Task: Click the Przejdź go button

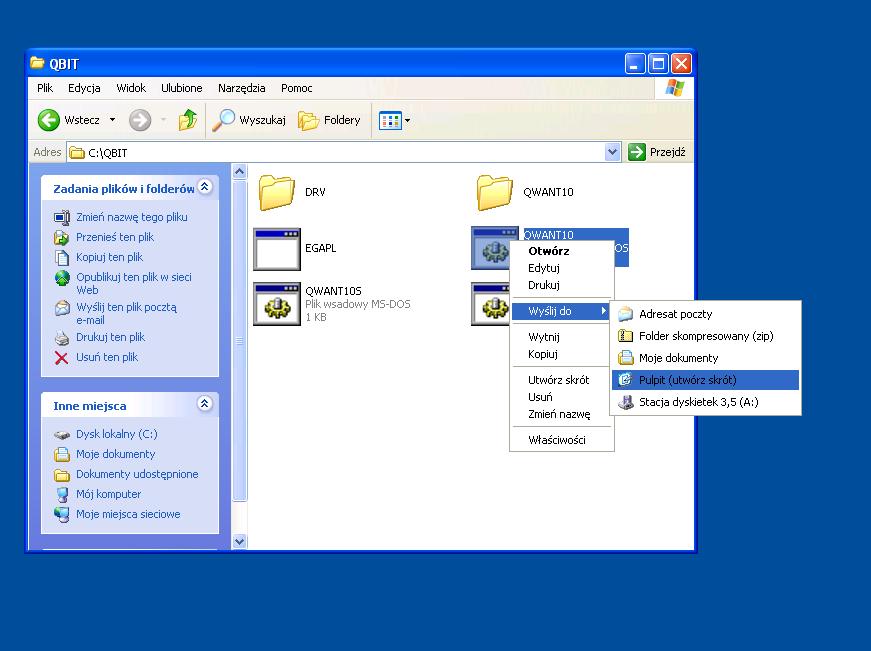Action: (657, 152)
